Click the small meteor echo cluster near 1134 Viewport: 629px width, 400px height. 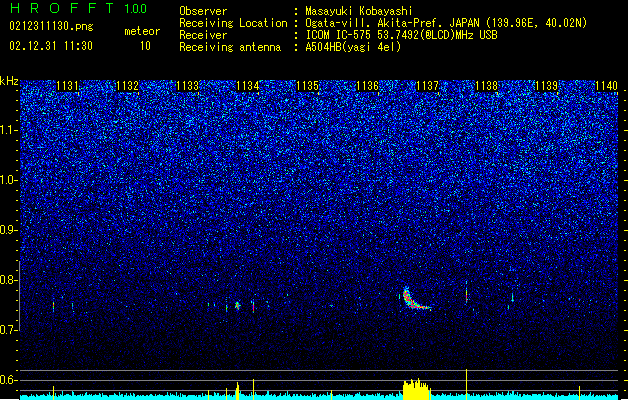(x=237, y=306)
